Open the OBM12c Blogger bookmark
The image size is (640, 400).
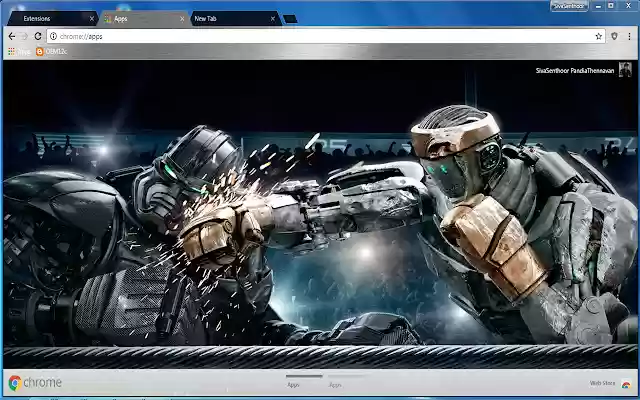tap(51, 51)
